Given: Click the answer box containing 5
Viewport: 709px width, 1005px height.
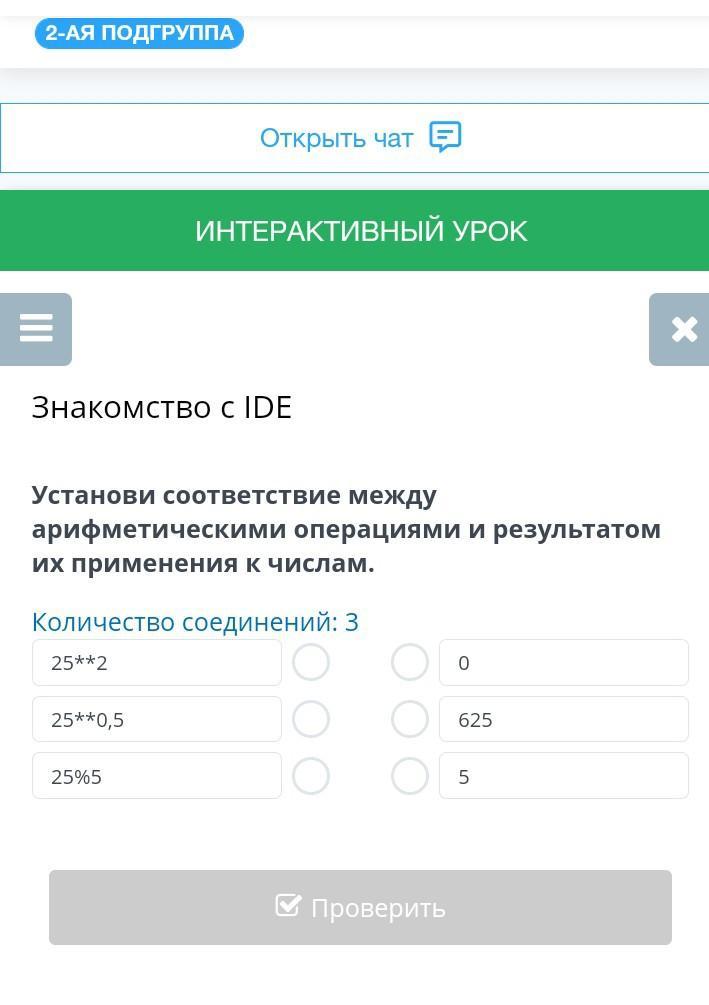Looking at the screenshot, I should (x=564, y=776).
